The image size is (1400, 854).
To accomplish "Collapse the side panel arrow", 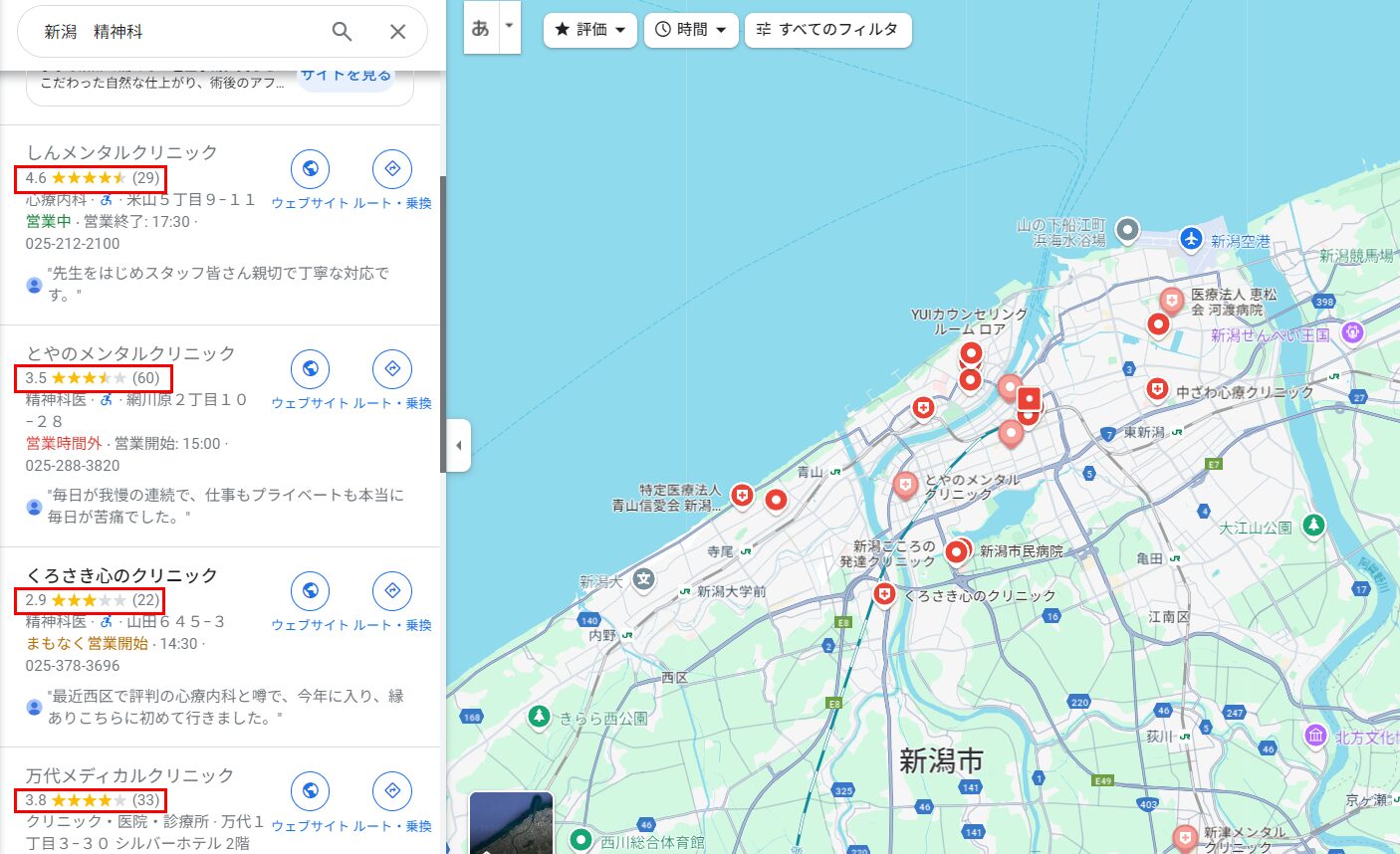I will click(x=458, y=445).
